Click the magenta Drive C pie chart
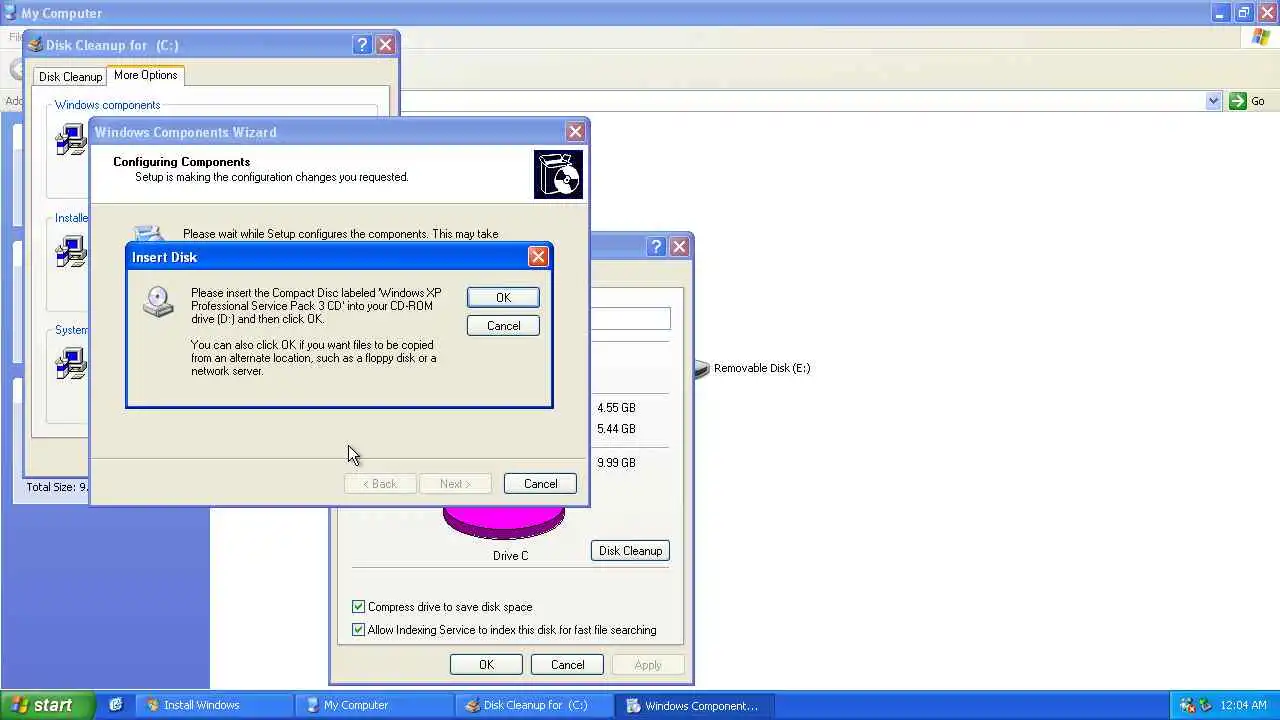Screen dimensions: 1280x720 504,521
